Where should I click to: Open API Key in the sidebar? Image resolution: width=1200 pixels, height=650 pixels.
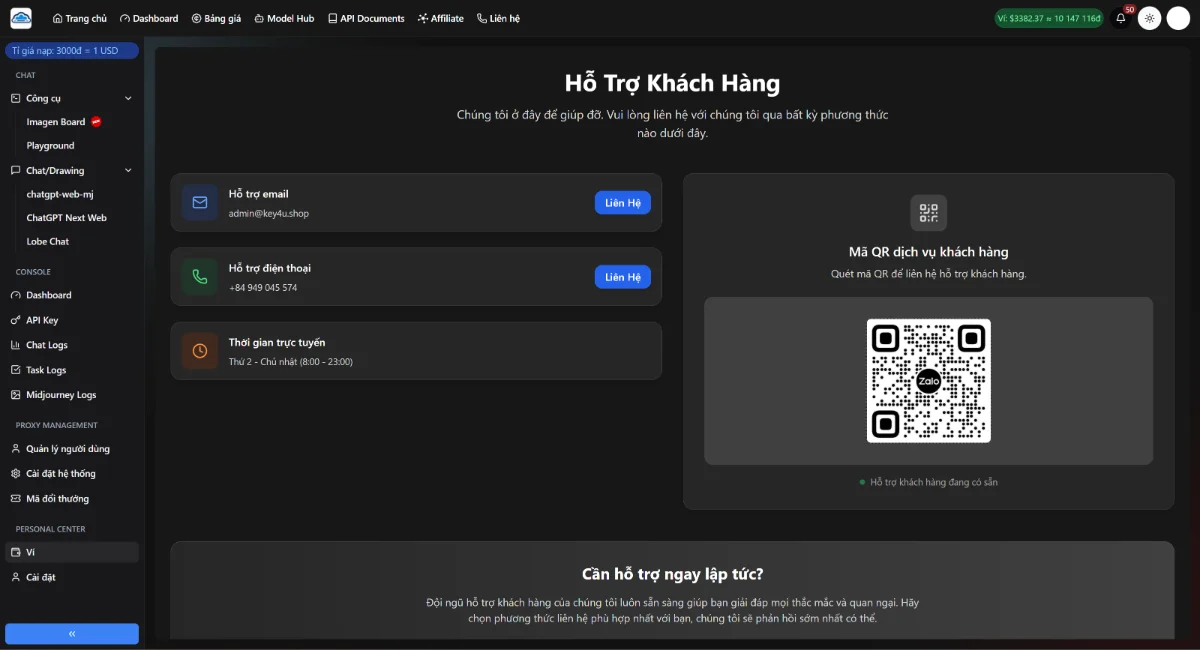pos(42,320)
